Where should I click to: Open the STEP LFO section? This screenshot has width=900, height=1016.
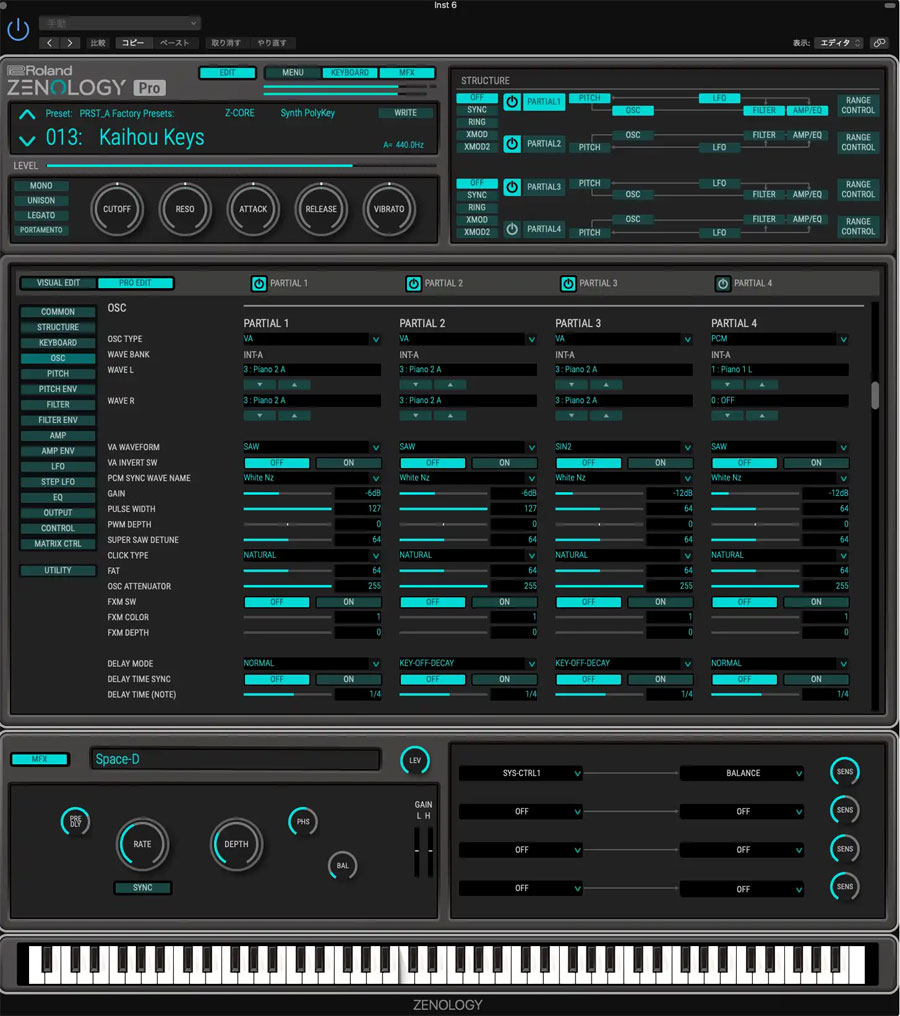(x=58, y=482)
